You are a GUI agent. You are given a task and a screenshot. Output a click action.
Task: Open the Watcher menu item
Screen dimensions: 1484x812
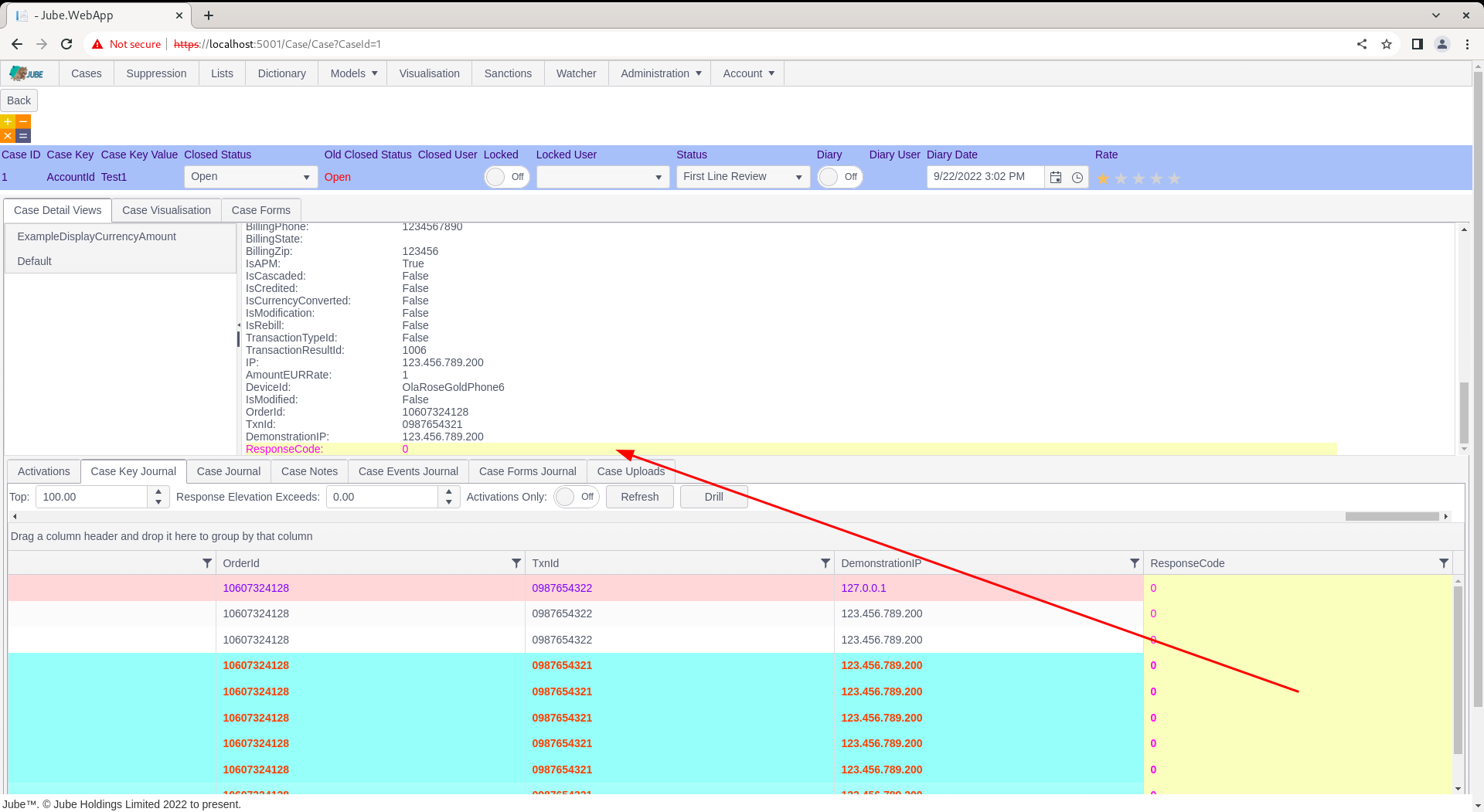pos(577,73)
